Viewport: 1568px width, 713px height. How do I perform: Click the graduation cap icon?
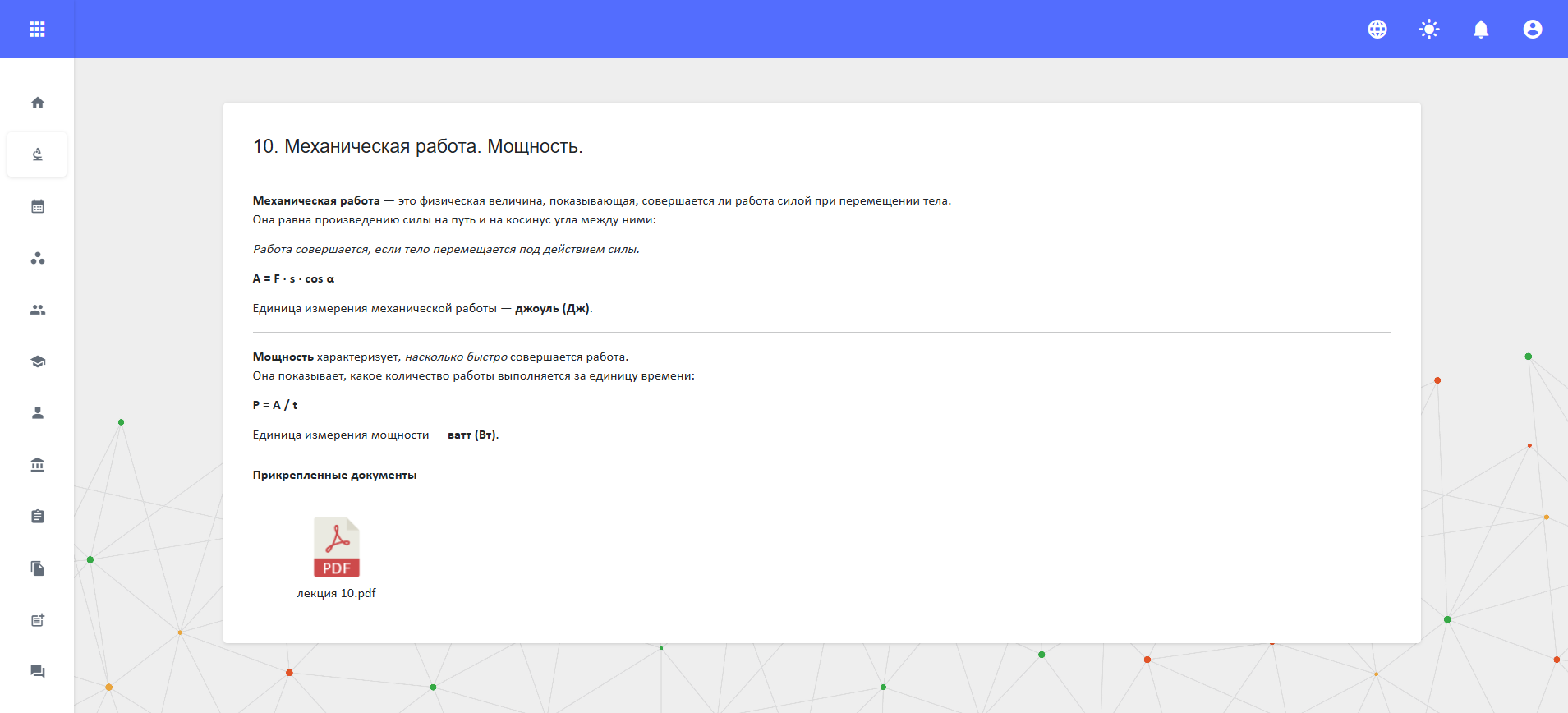[38, 361]
